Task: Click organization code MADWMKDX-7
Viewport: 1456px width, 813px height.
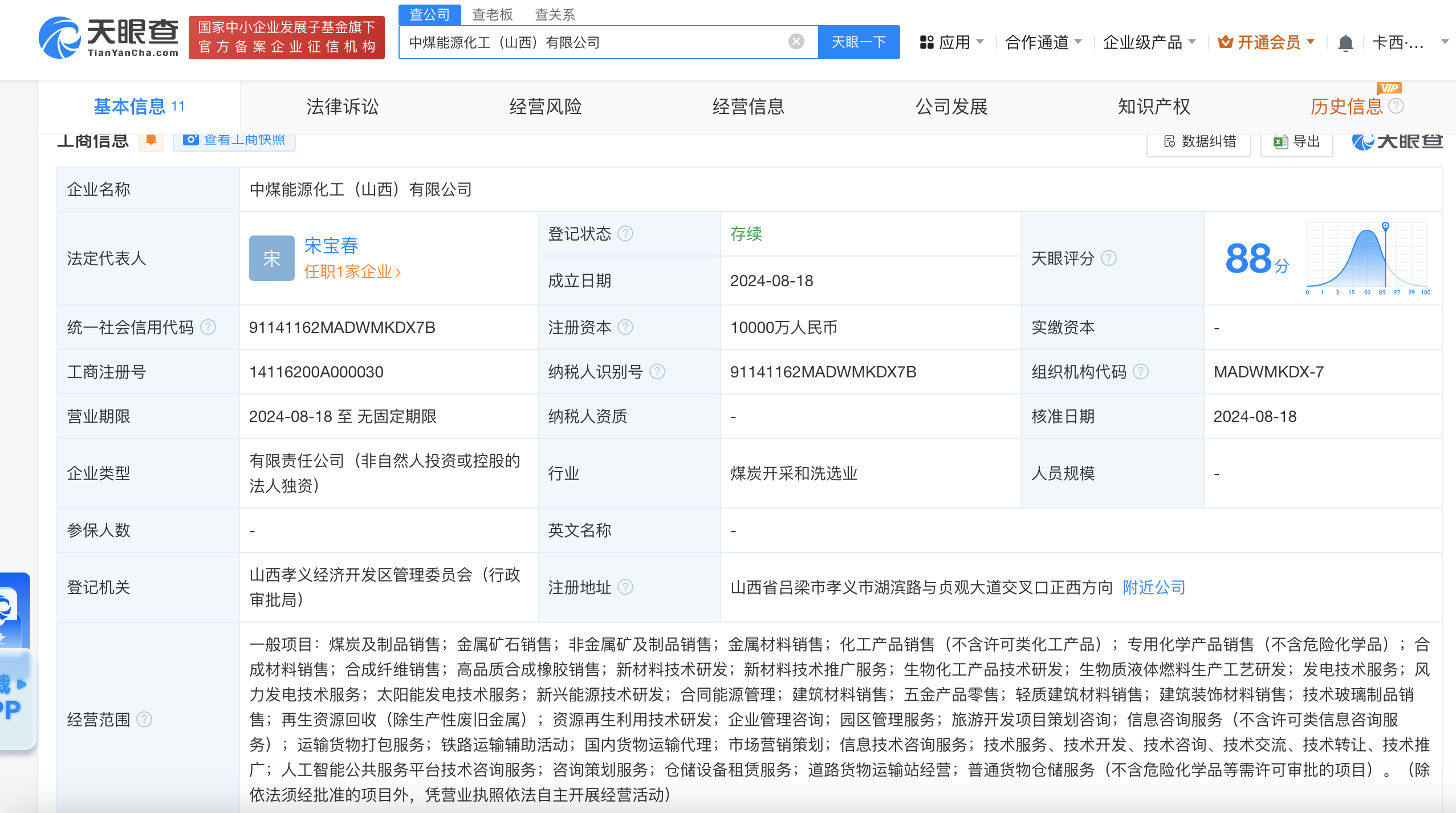Action: [1268, 372]
